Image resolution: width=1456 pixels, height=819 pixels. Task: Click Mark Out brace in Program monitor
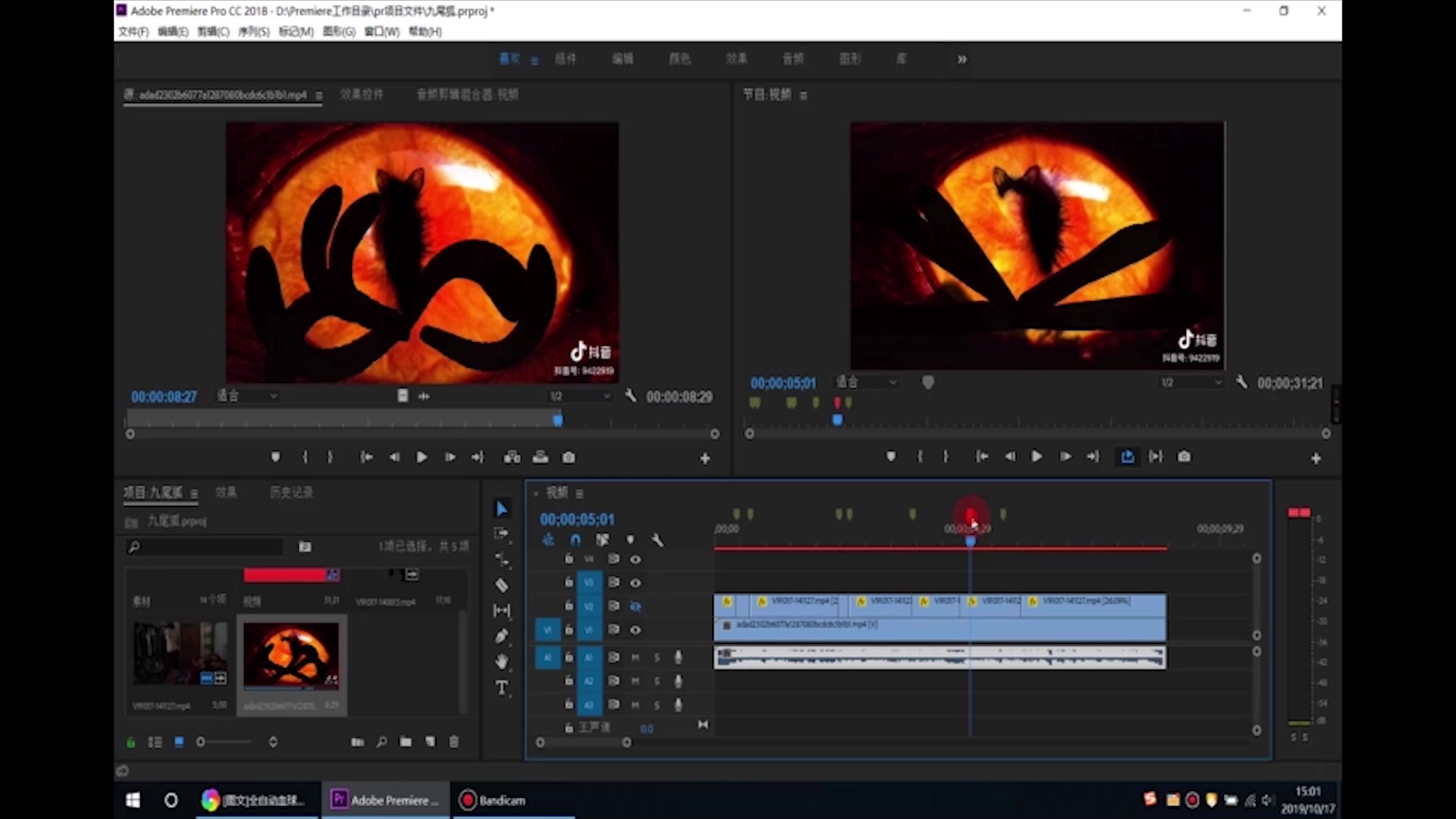[x=946, y=457]
